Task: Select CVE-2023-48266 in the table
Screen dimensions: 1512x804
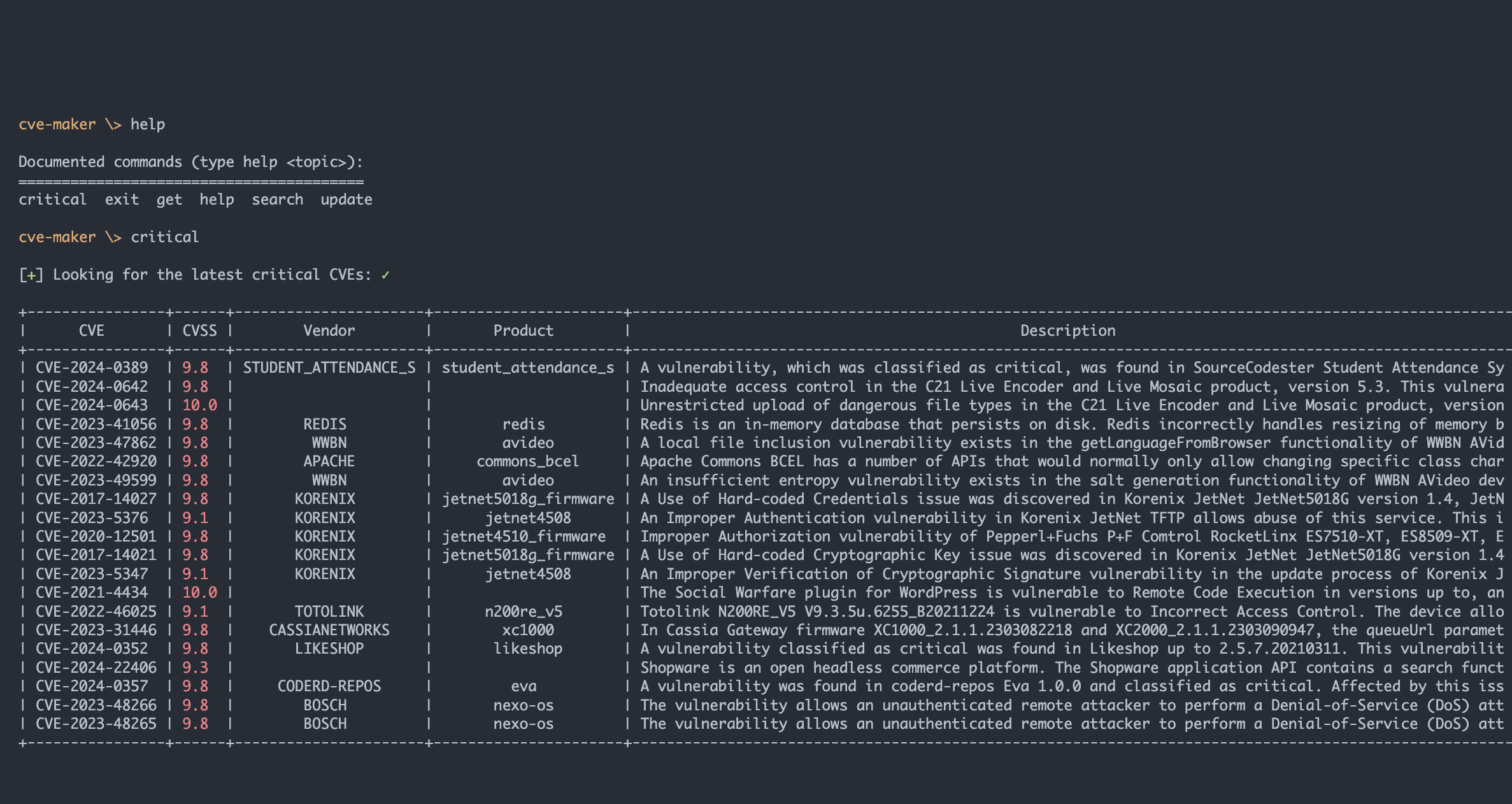Action: (96, 705)
